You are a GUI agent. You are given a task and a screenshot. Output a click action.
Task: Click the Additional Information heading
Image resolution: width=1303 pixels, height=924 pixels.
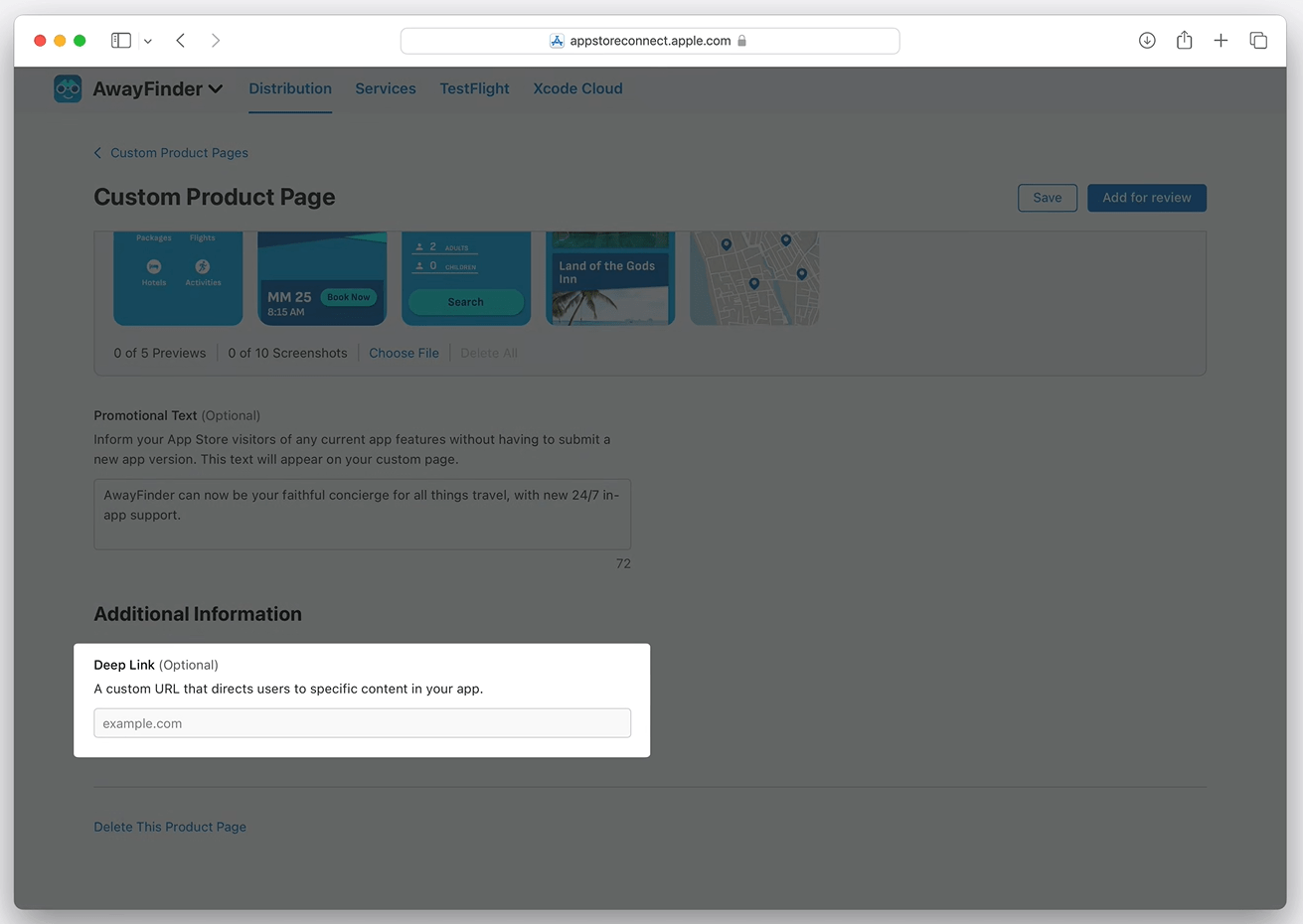pyautogui.click(x=198, y=614)
